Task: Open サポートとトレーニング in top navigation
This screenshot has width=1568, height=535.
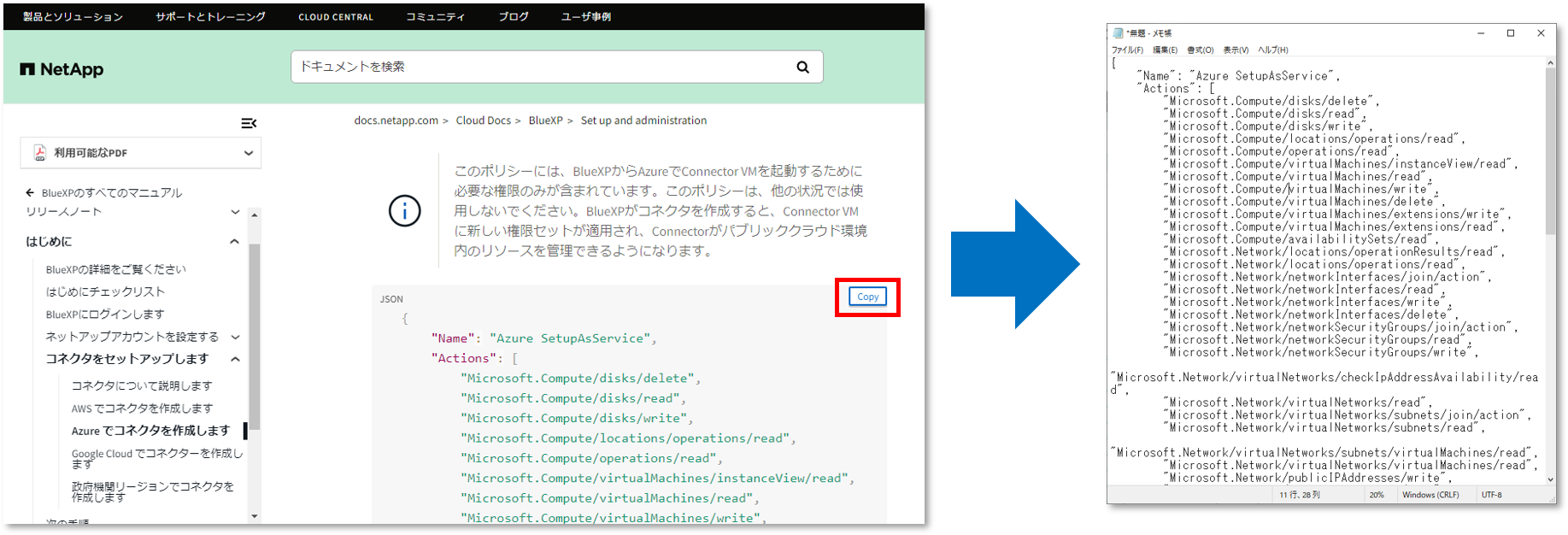Action: pos(210,17)
